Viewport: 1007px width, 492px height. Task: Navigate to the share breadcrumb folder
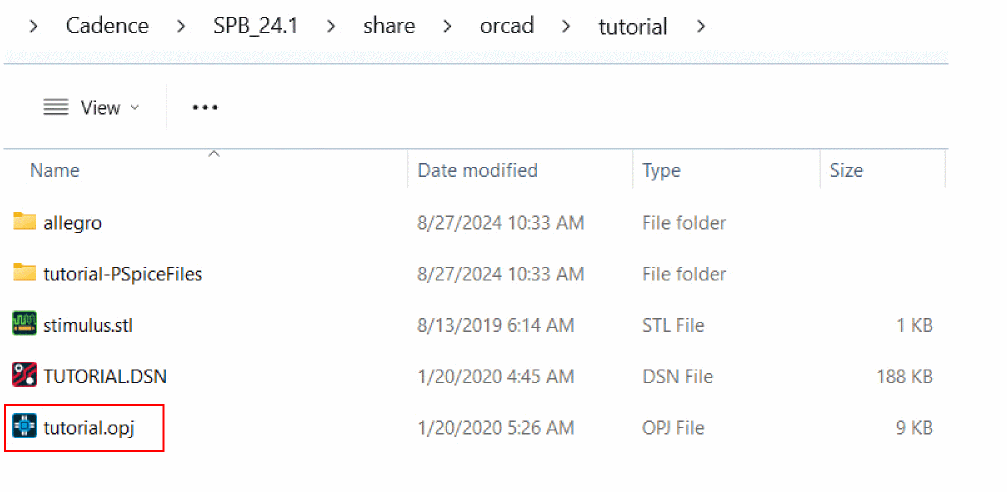tap(389, 26)
